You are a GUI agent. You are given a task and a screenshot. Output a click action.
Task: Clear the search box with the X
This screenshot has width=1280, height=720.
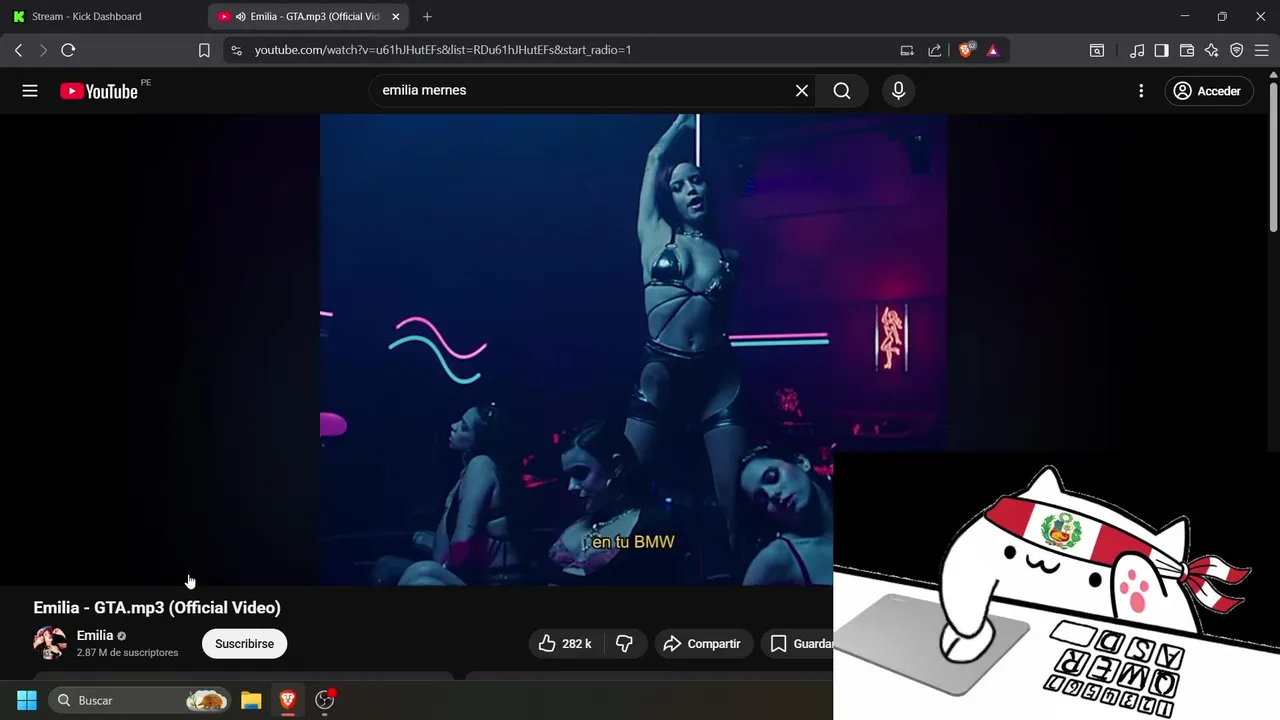coord(802,91)
